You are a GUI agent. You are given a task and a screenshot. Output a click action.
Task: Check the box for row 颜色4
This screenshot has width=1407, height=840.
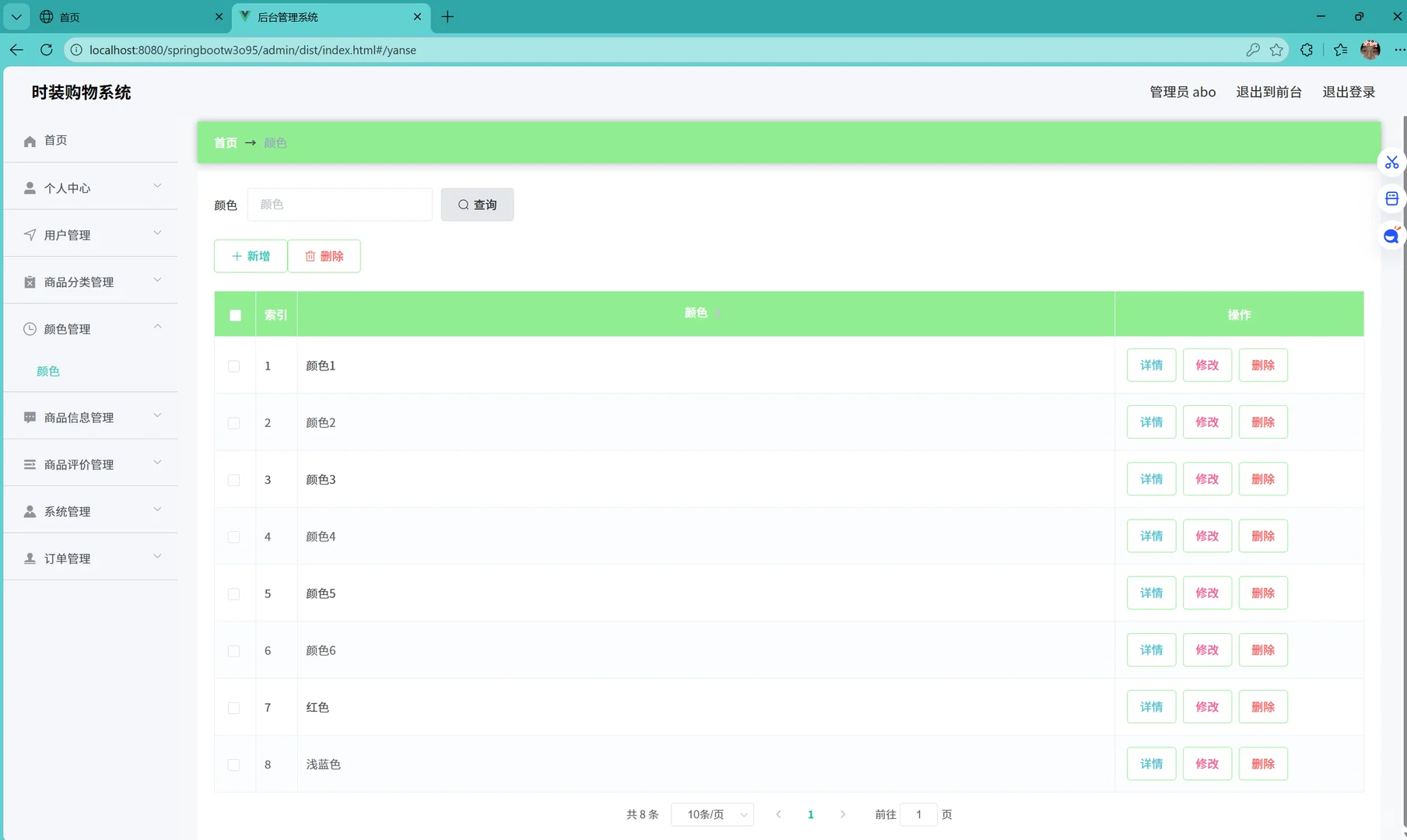tap(233, 537)
